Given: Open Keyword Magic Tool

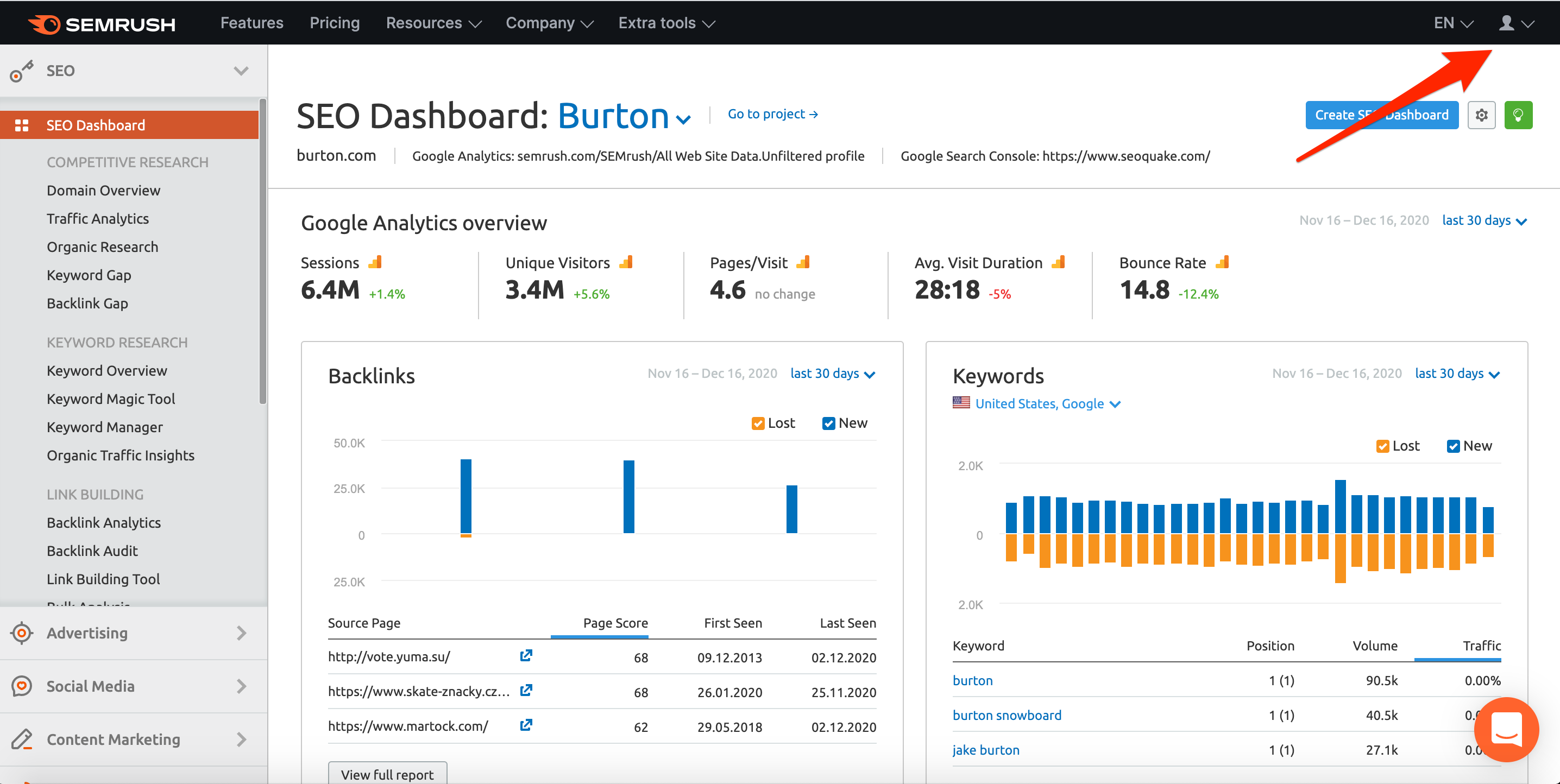Looking at the screenshot, I should (111, 399).
